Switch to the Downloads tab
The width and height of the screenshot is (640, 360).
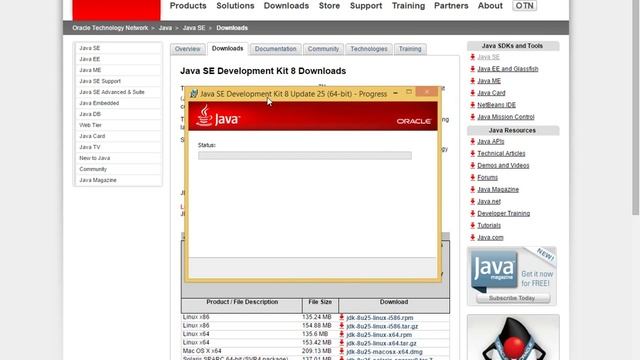point(227,49)
